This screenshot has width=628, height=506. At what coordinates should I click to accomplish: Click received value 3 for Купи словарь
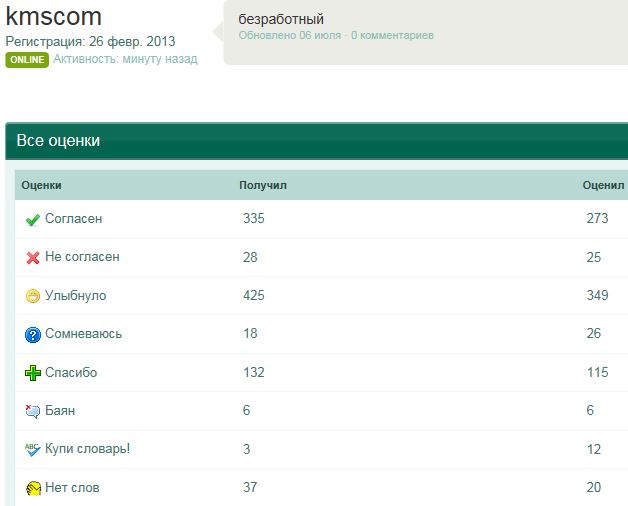coord(247,449)
